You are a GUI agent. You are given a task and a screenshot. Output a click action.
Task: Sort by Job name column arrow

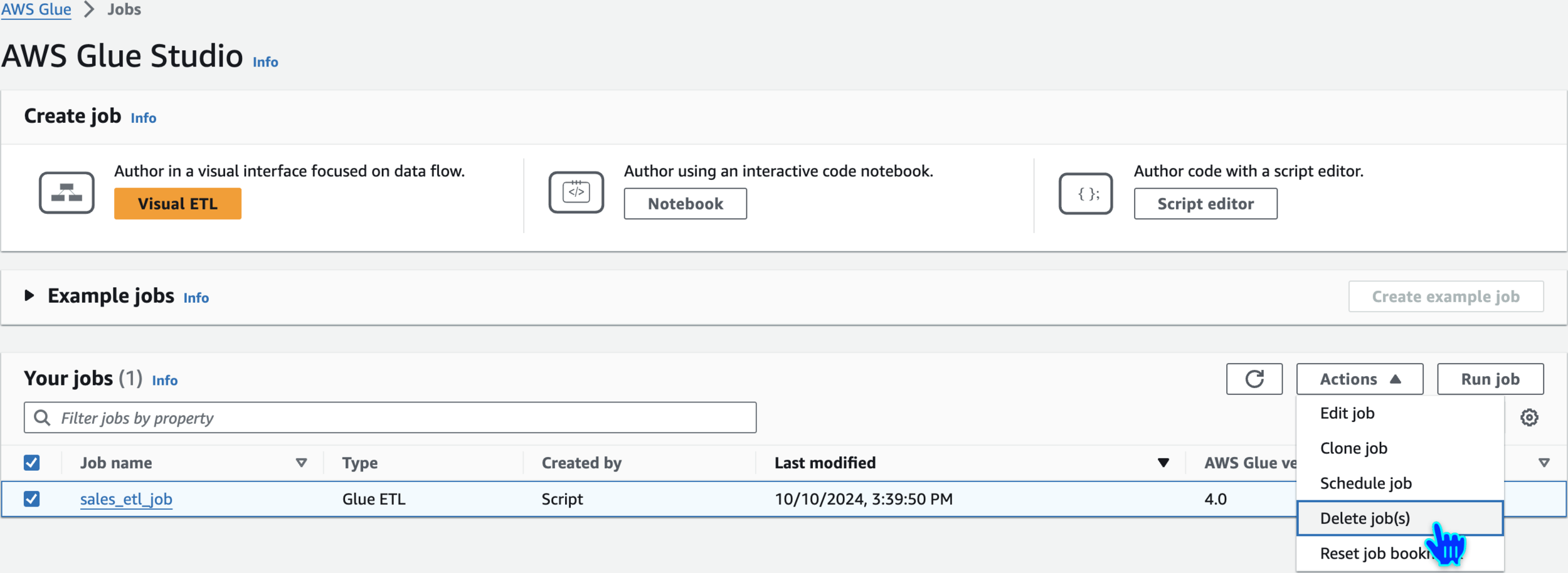(301, 463)
